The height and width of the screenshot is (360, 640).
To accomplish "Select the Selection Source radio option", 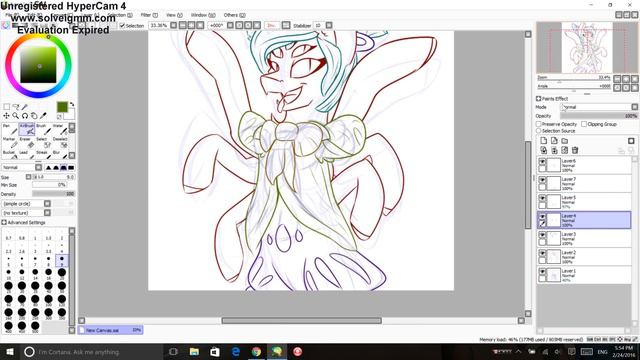I will pyautogui.click(x=538, y=131).
